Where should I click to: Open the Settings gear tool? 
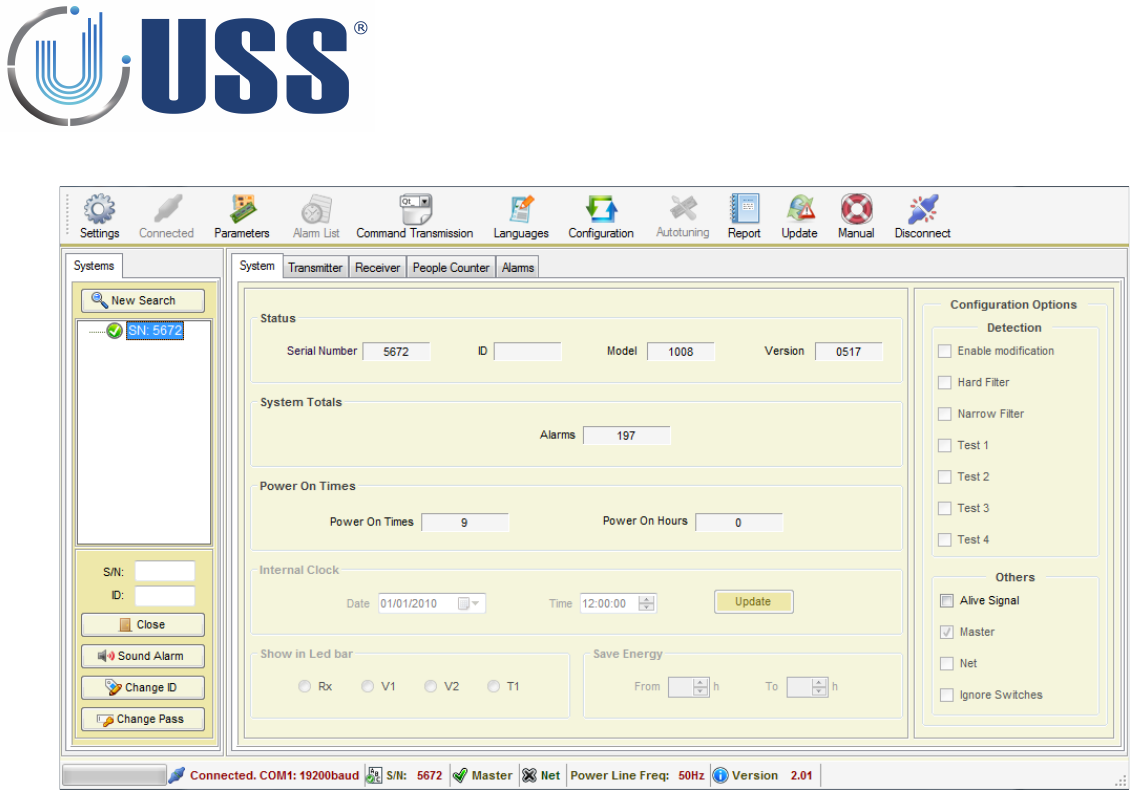coord(99,216)
